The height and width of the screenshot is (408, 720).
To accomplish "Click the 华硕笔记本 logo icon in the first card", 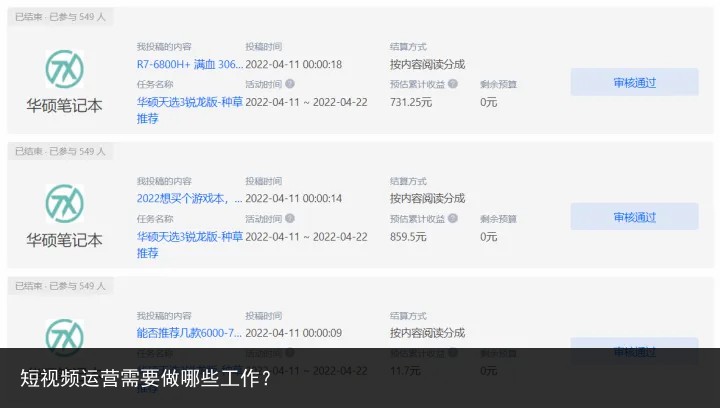I will click(x=65, y=69).
